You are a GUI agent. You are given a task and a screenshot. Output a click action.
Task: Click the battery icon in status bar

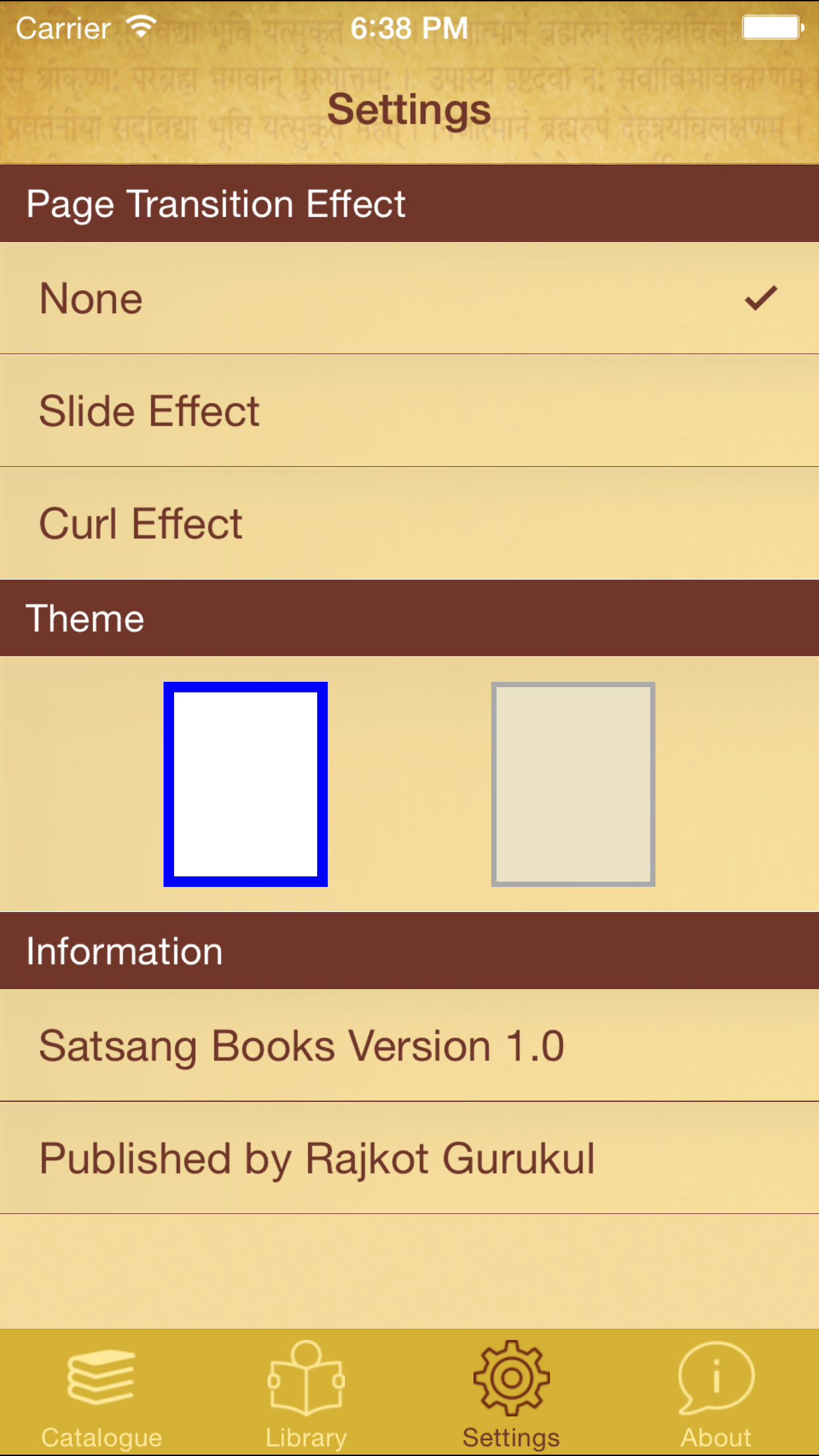pyautogui.click(x=773, y=28)
